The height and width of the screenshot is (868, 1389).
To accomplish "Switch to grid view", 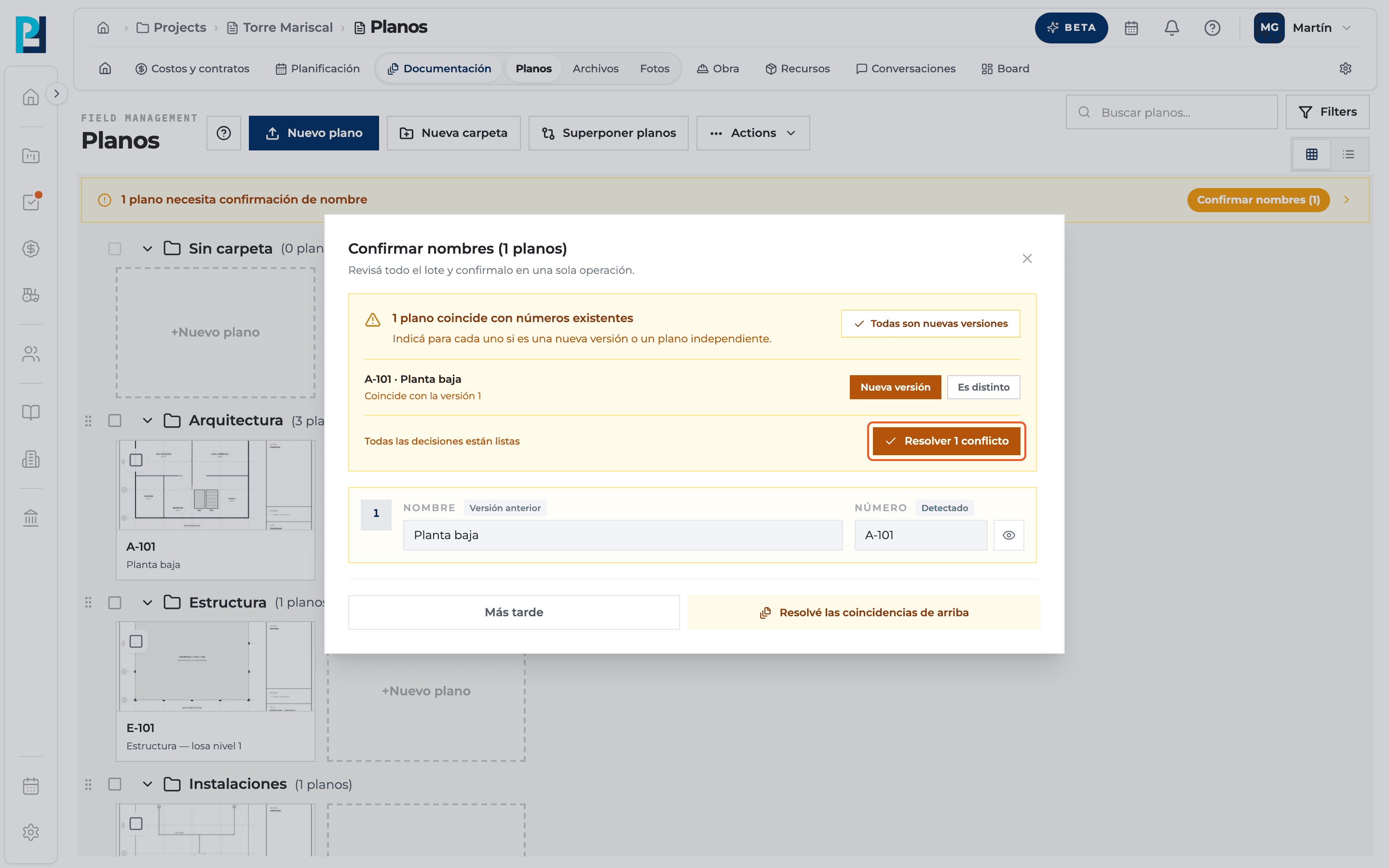I will click(x=1311, y=154).
